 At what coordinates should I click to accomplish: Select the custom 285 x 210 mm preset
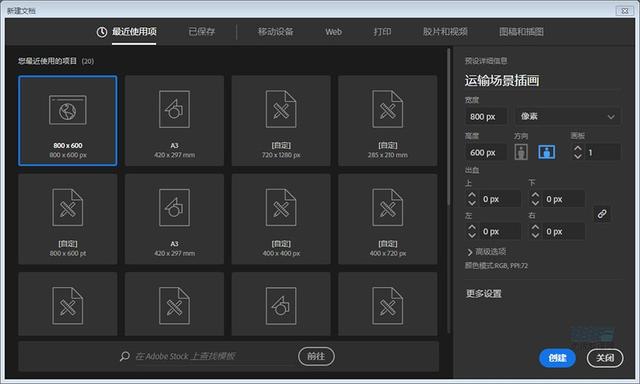pyautogui.click(x=388, y=120)
